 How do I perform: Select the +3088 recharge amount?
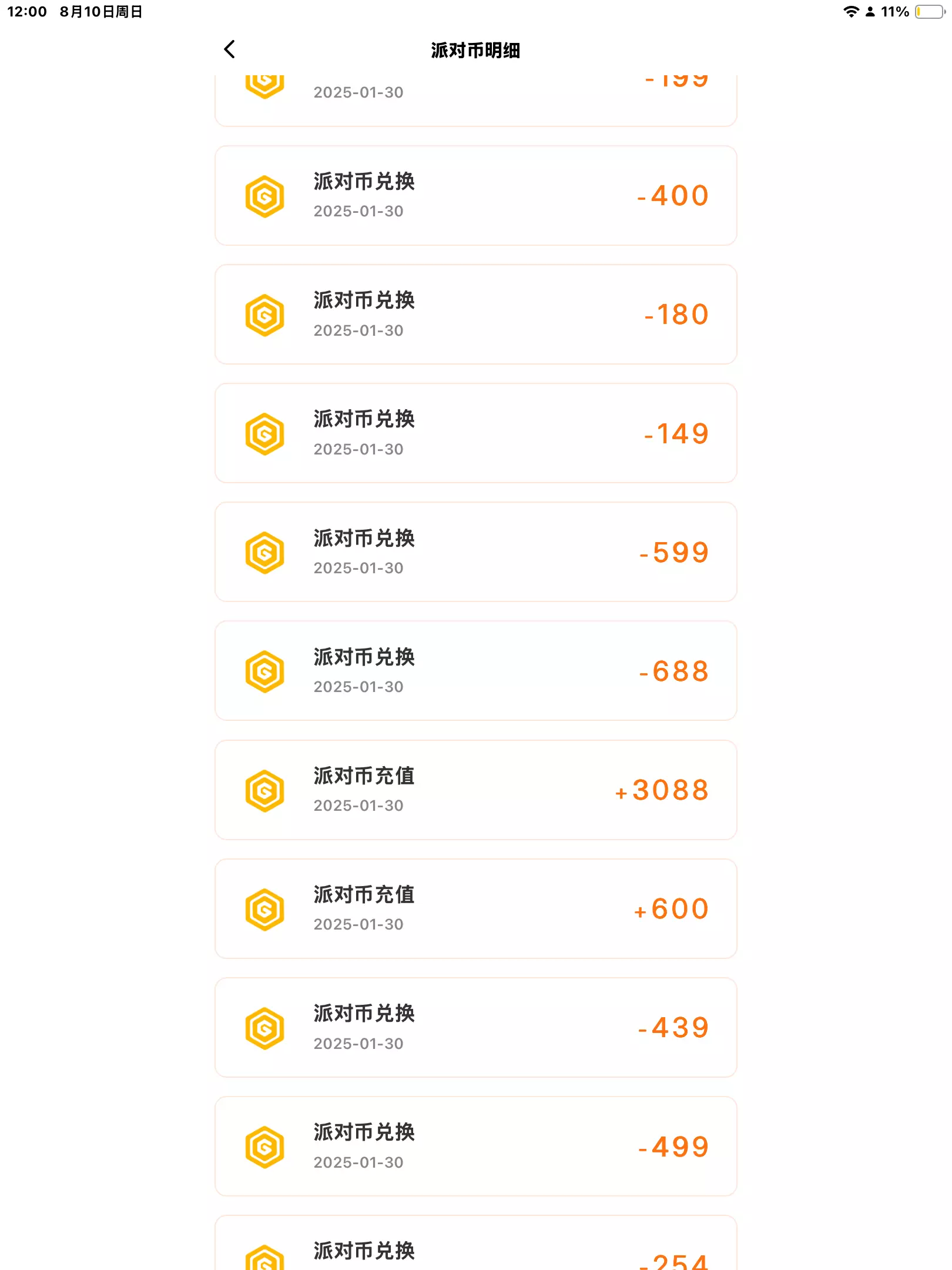662,790
